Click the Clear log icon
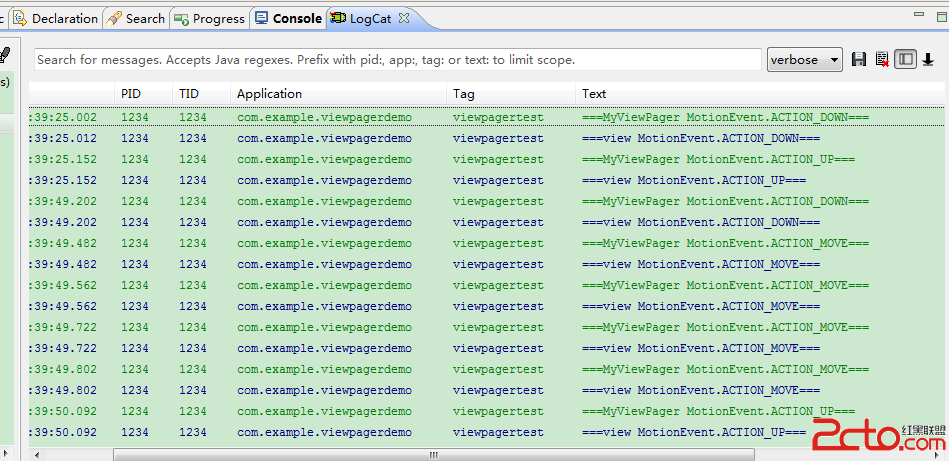Screen dimensions: 949x461 (x=882, y=60)
